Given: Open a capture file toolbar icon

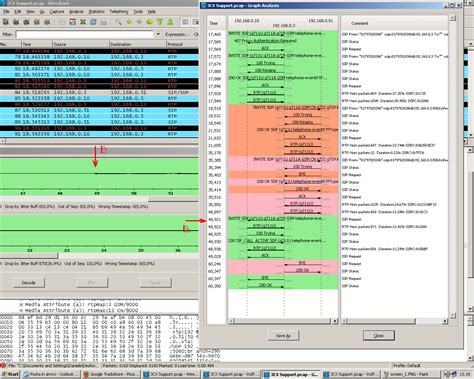Looking at the screenshot, I should tap(62, 22).
